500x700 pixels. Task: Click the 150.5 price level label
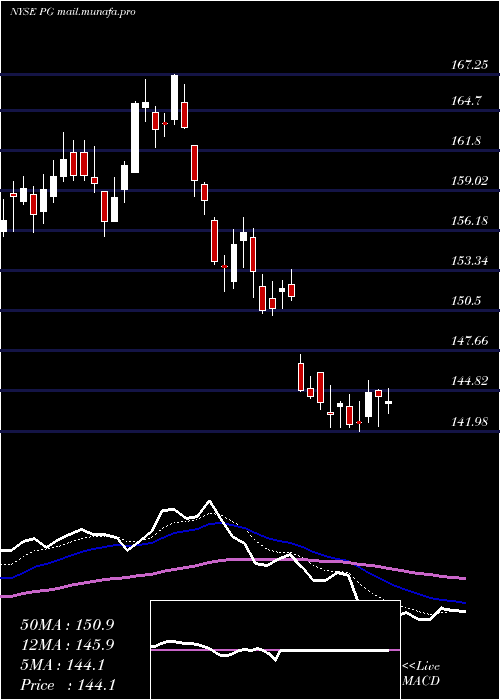coord(466,301)
